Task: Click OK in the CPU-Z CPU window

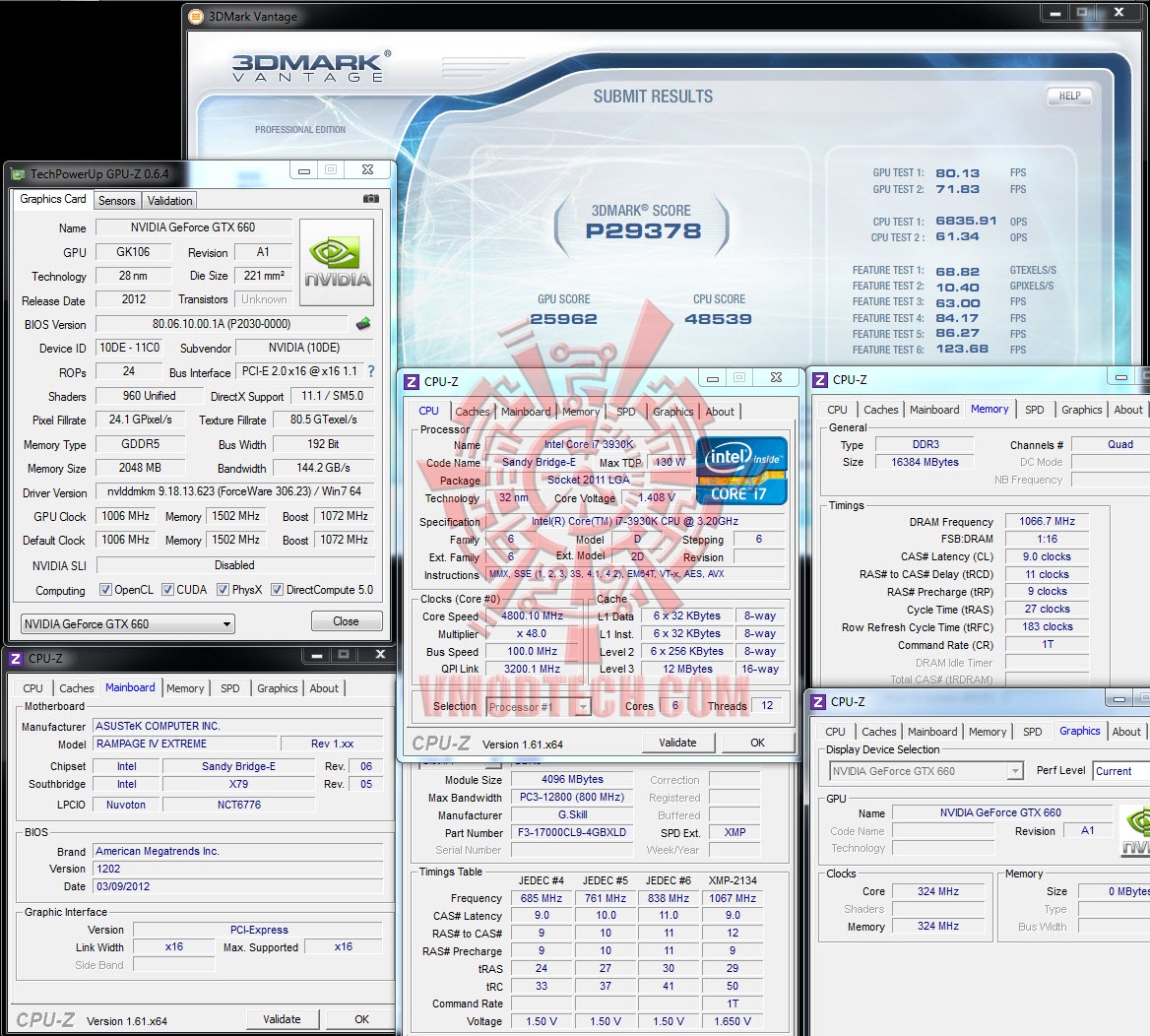Action: pos(757,743)
